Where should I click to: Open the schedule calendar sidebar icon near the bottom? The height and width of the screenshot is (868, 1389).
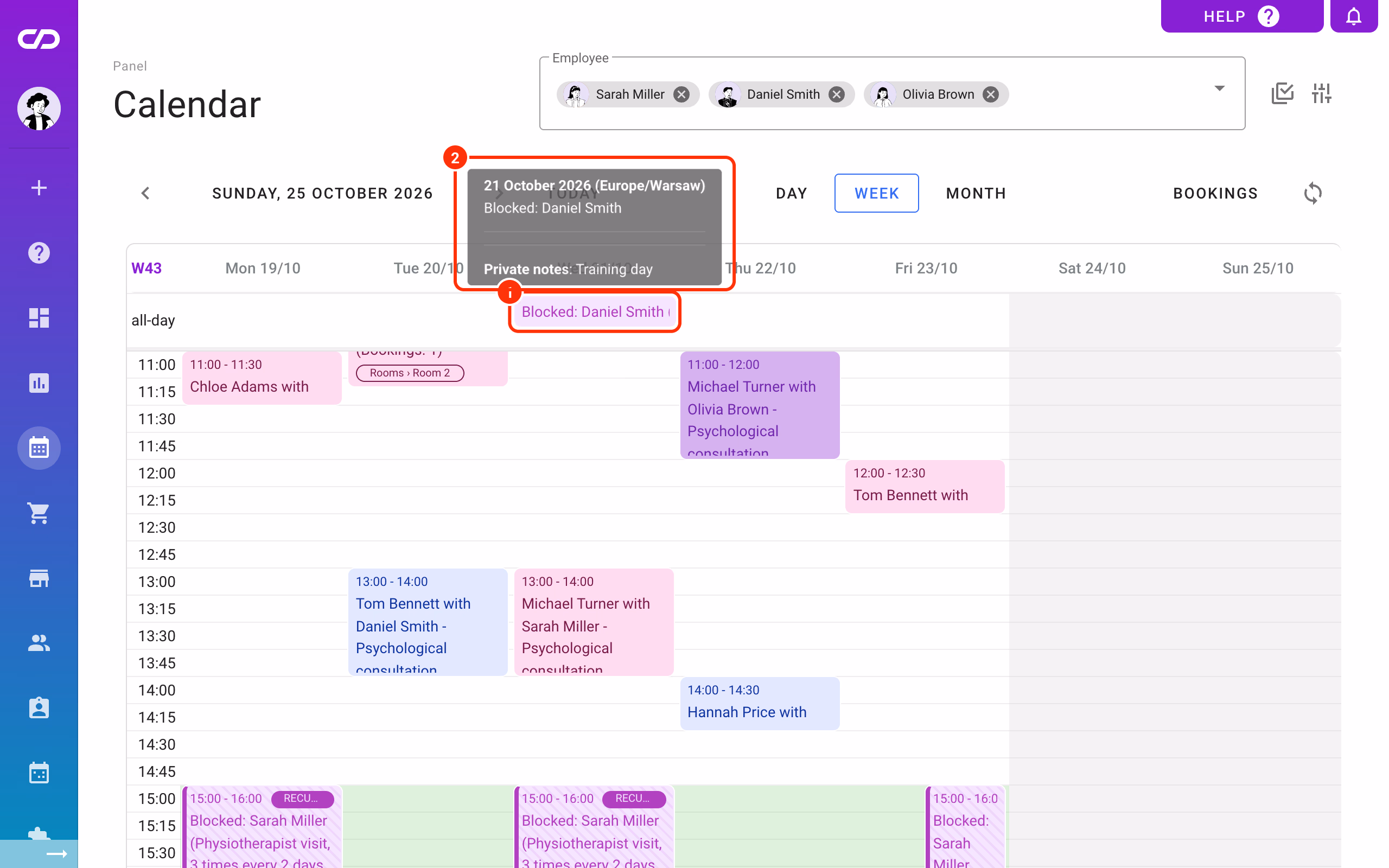click(x=39, y=773)
